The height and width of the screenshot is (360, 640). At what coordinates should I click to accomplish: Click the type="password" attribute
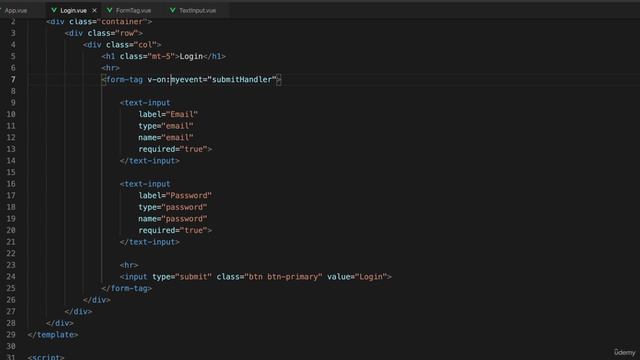pos(173,207)
